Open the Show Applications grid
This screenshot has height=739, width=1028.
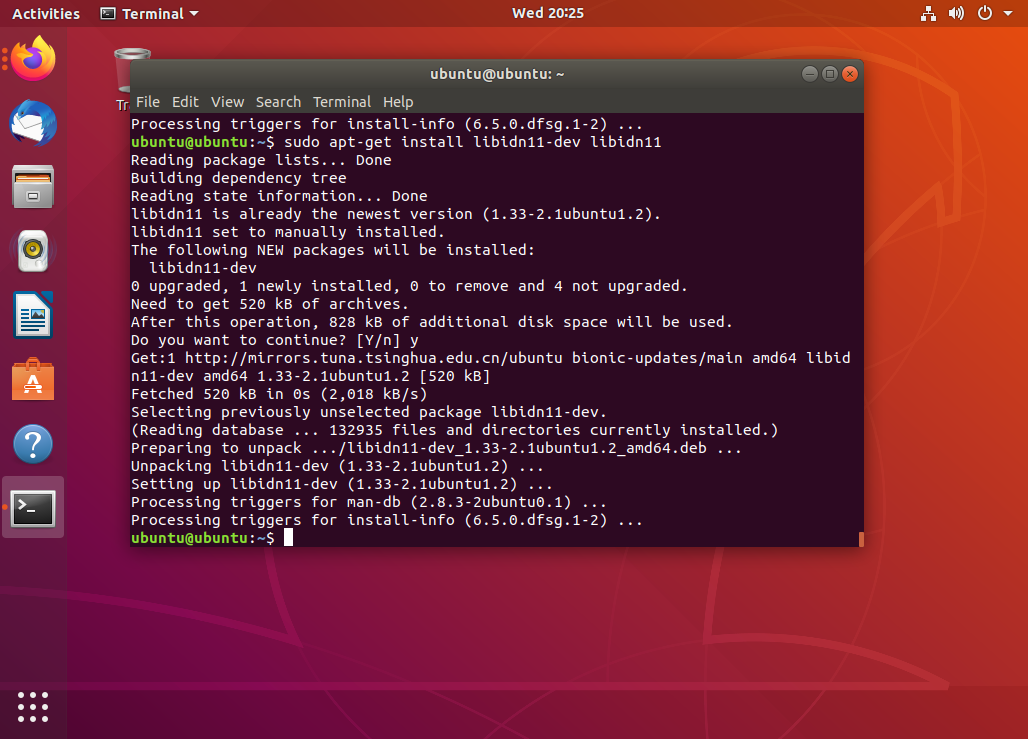[x=33, y=707]
